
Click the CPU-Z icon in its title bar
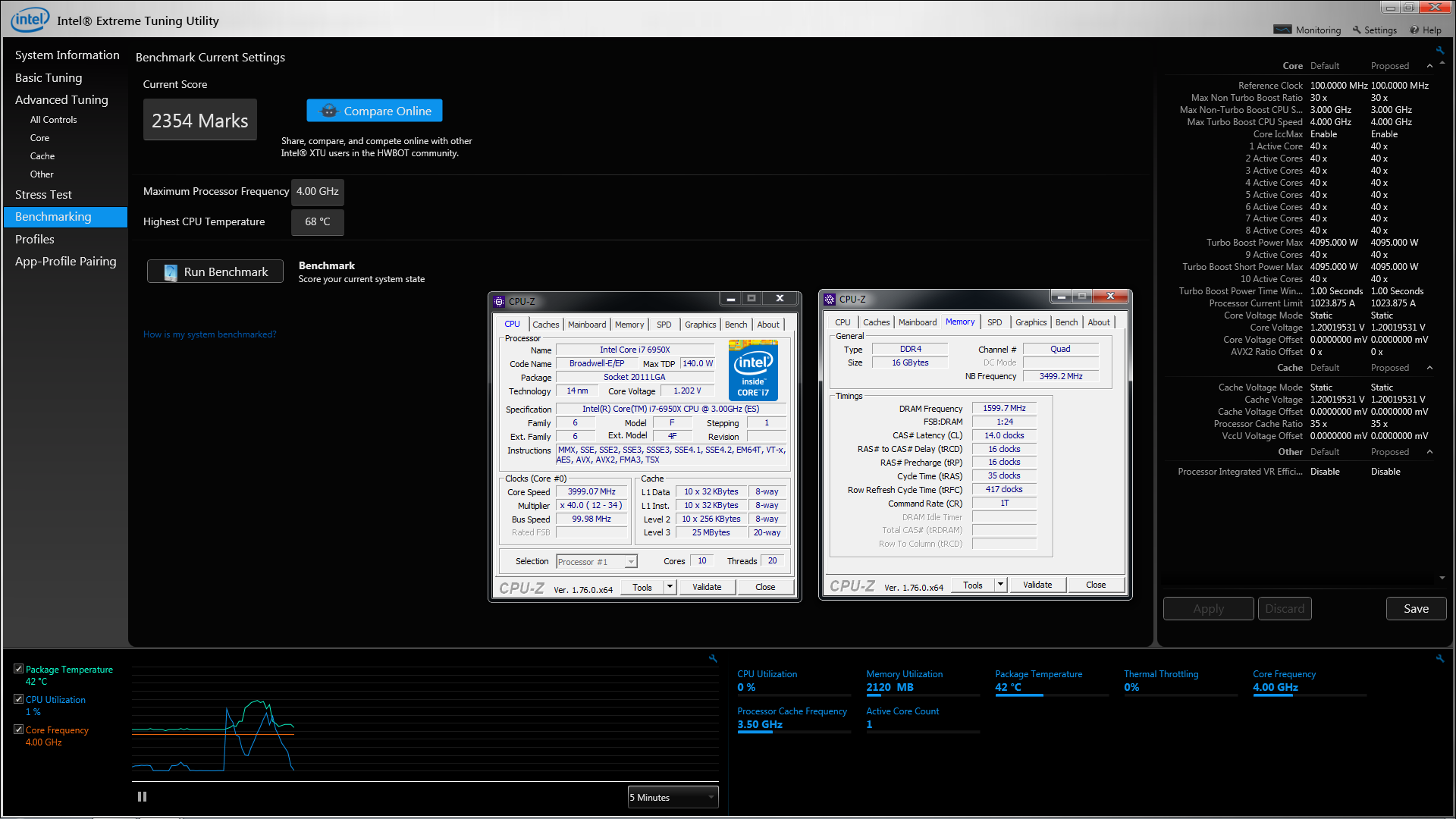(499, 300)
